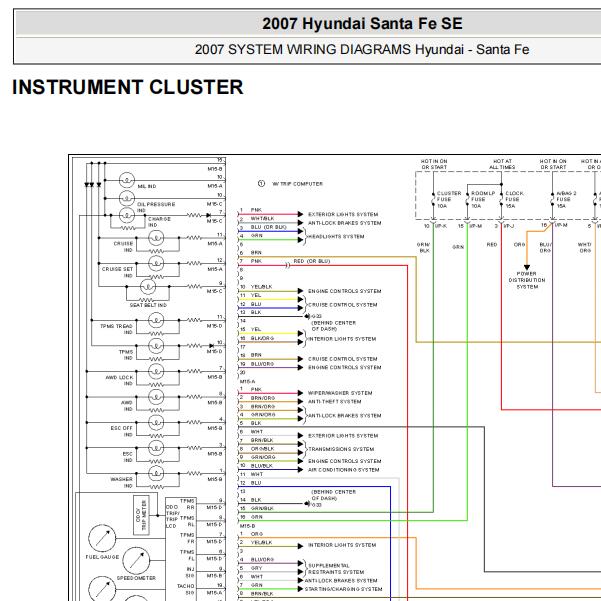
Task: Click the 'CRUISE SET IND' label
Action: click(x=117, y=272)
